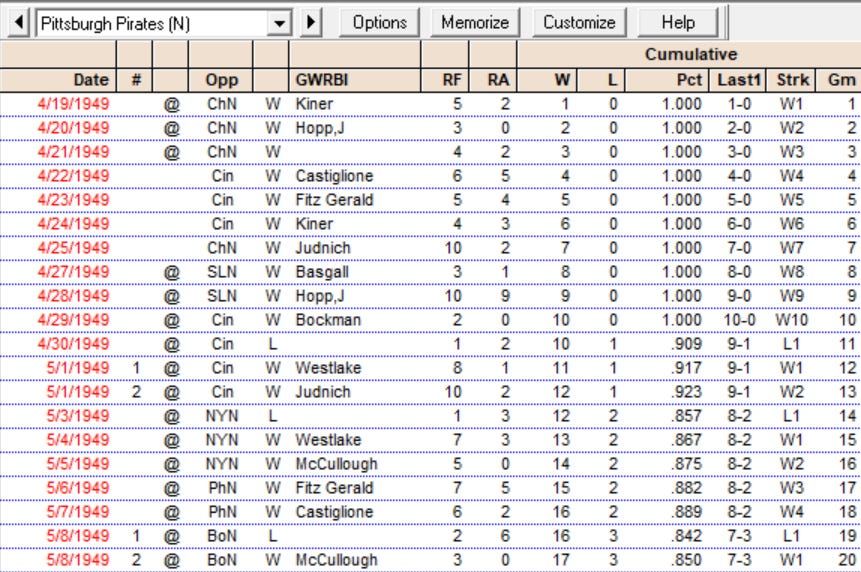
Task: Open Help
Action: (x=678, y=23)
